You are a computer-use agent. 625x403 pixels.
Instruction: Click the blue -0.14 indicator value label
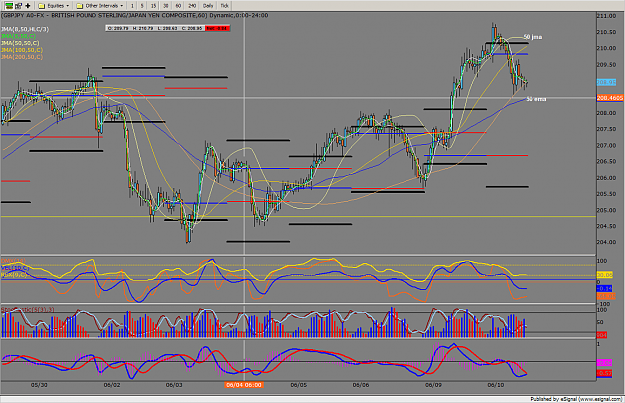(x=604, y=288)
